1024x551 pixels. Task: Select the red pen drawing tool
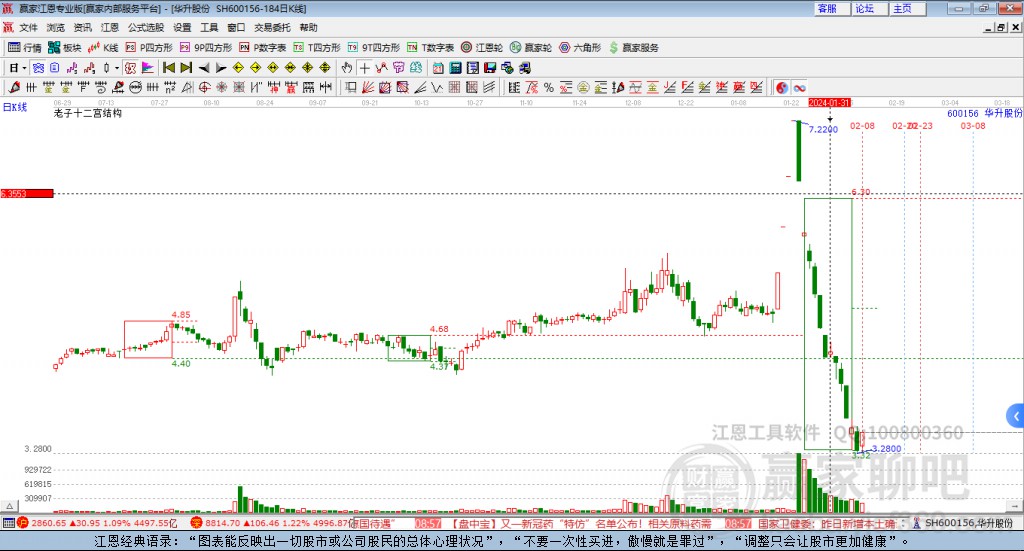tap(14, 87)
